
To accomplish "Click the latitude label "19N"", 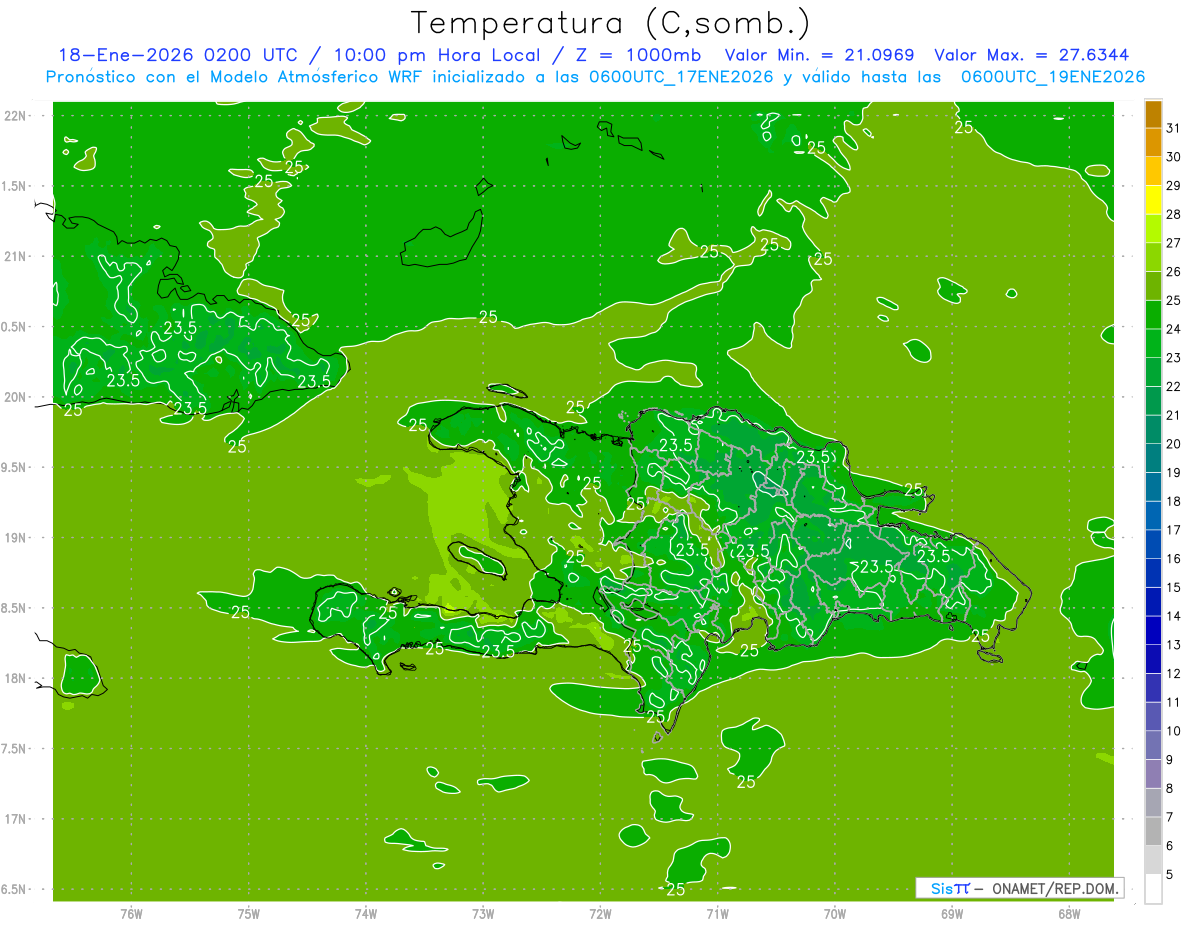I will (14, 538).
